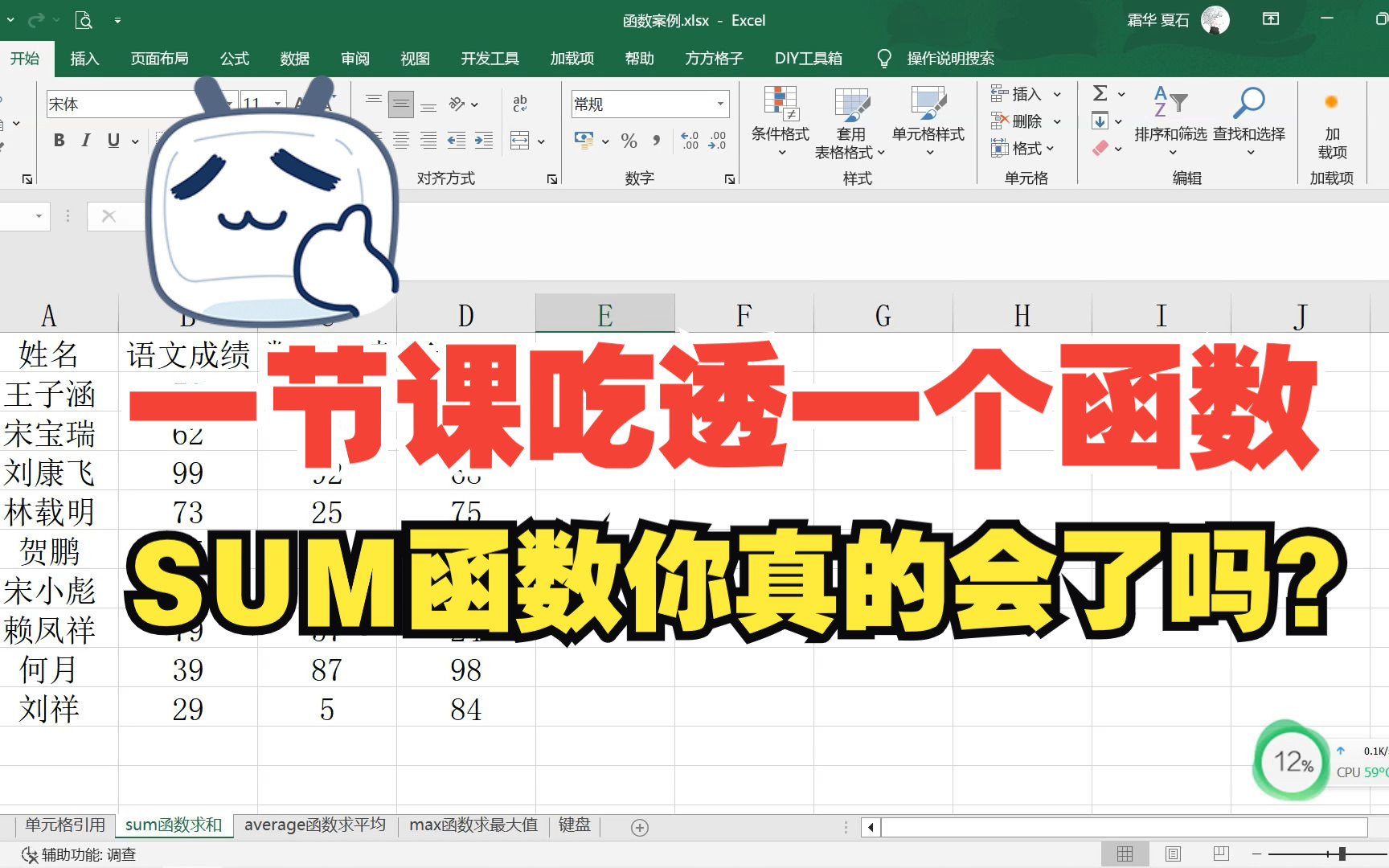Click 操作说明搜索 search box
The image size is (1389, 868).
[950, 59]
